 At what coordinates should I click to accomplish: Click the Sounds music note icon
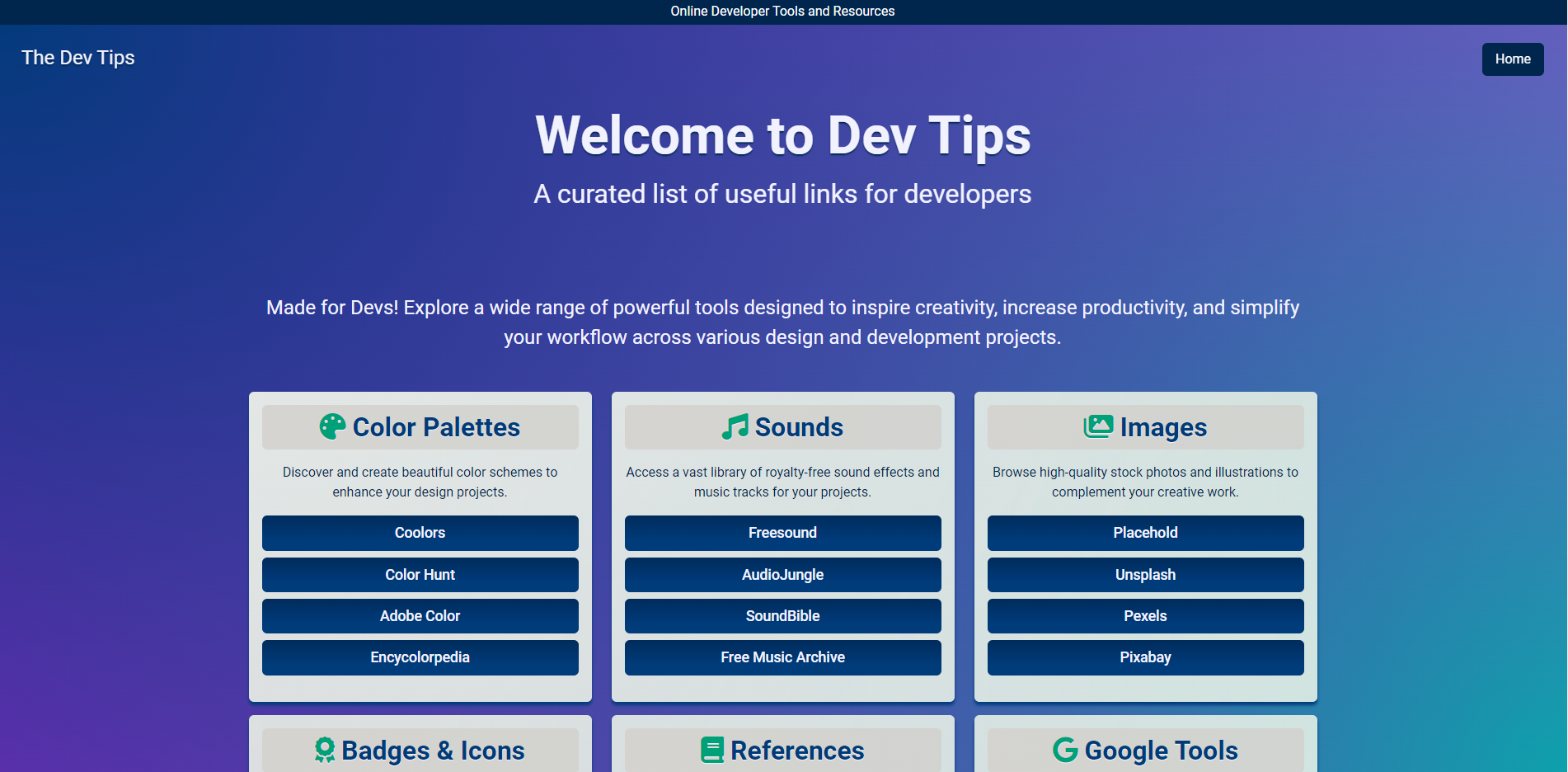[735, 426]
